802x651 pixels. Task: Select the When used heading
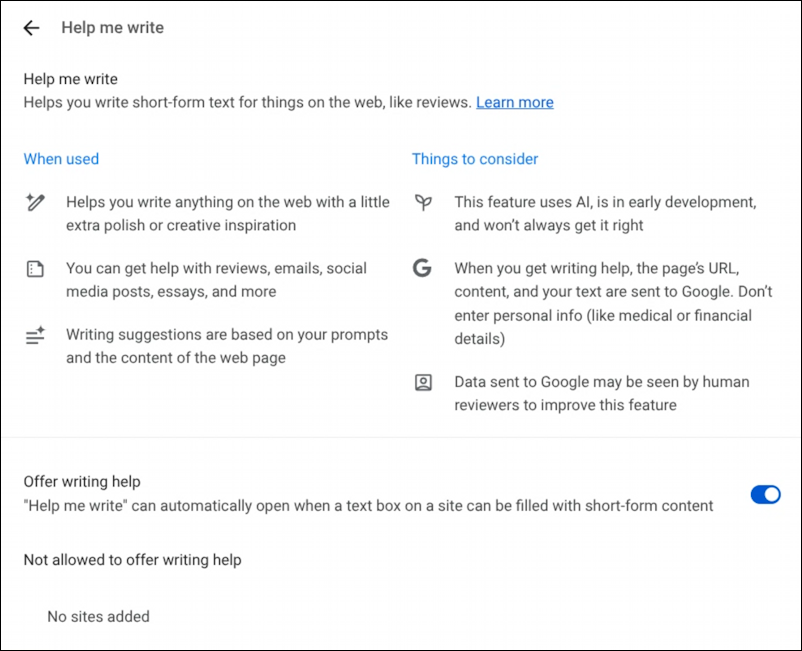click(x=61, y=159)
